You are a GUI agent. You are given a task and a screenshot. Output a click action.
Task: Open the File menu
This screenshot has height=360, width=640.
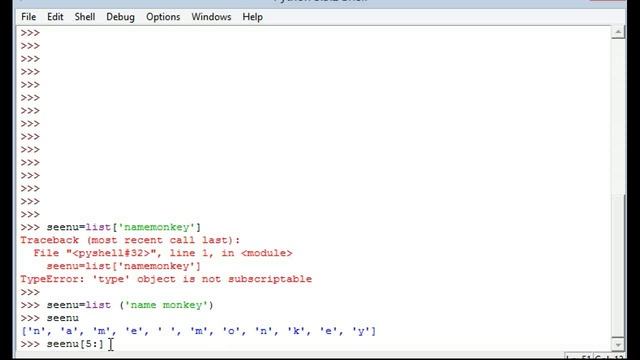pos(29,17)
